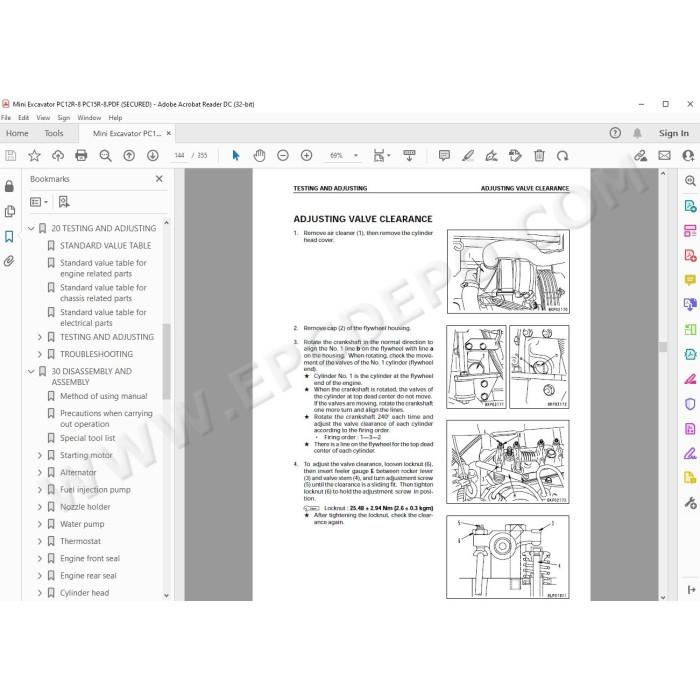Viewport: 700px width, 700px height.
Task: Open attachments paperclip panel
Action: tap(9, 261)
